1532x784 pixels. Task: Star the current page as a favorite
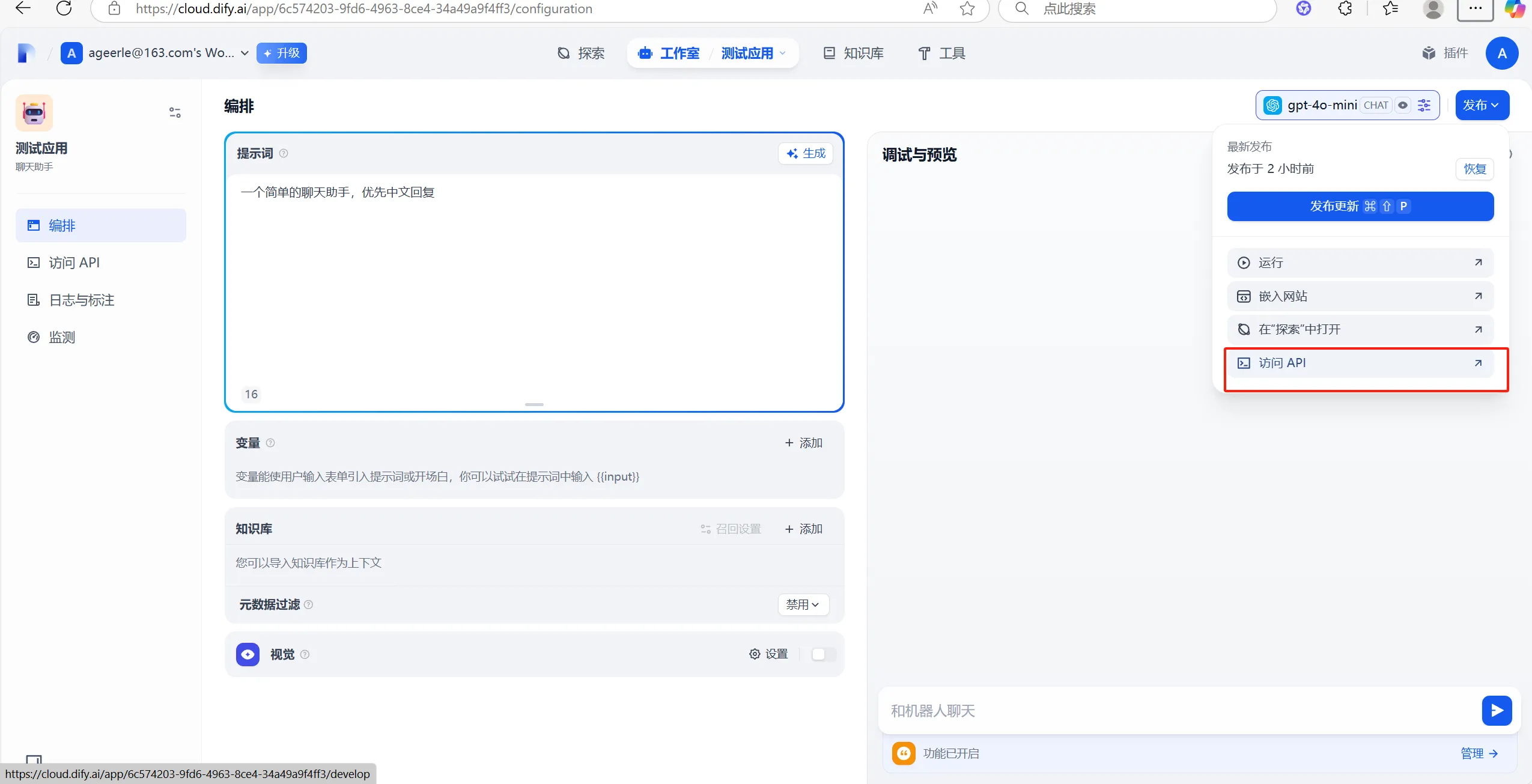pos(966,9)
